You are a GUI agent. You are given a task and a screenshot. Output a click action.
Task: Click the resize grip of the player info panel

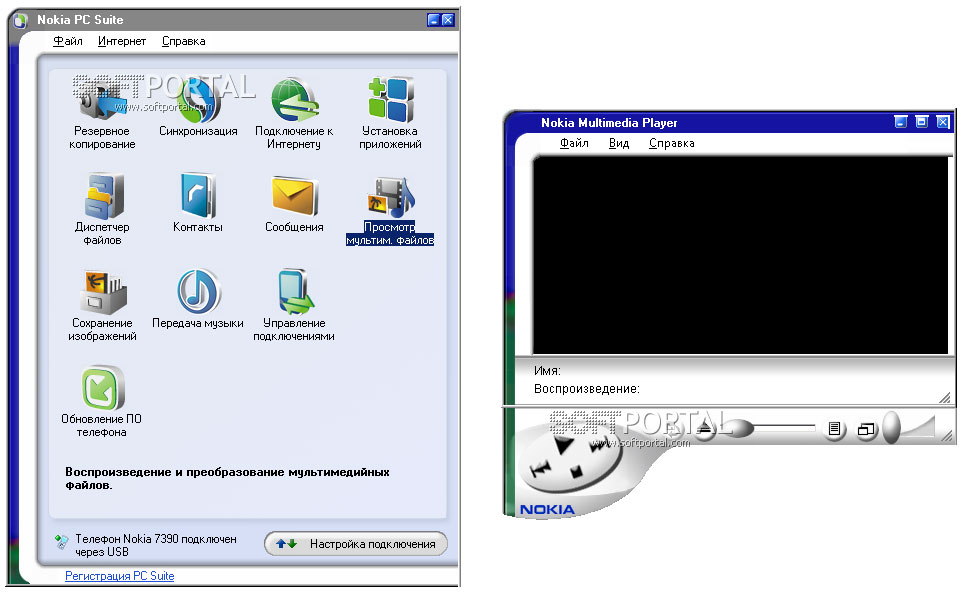tap(945, 397)
